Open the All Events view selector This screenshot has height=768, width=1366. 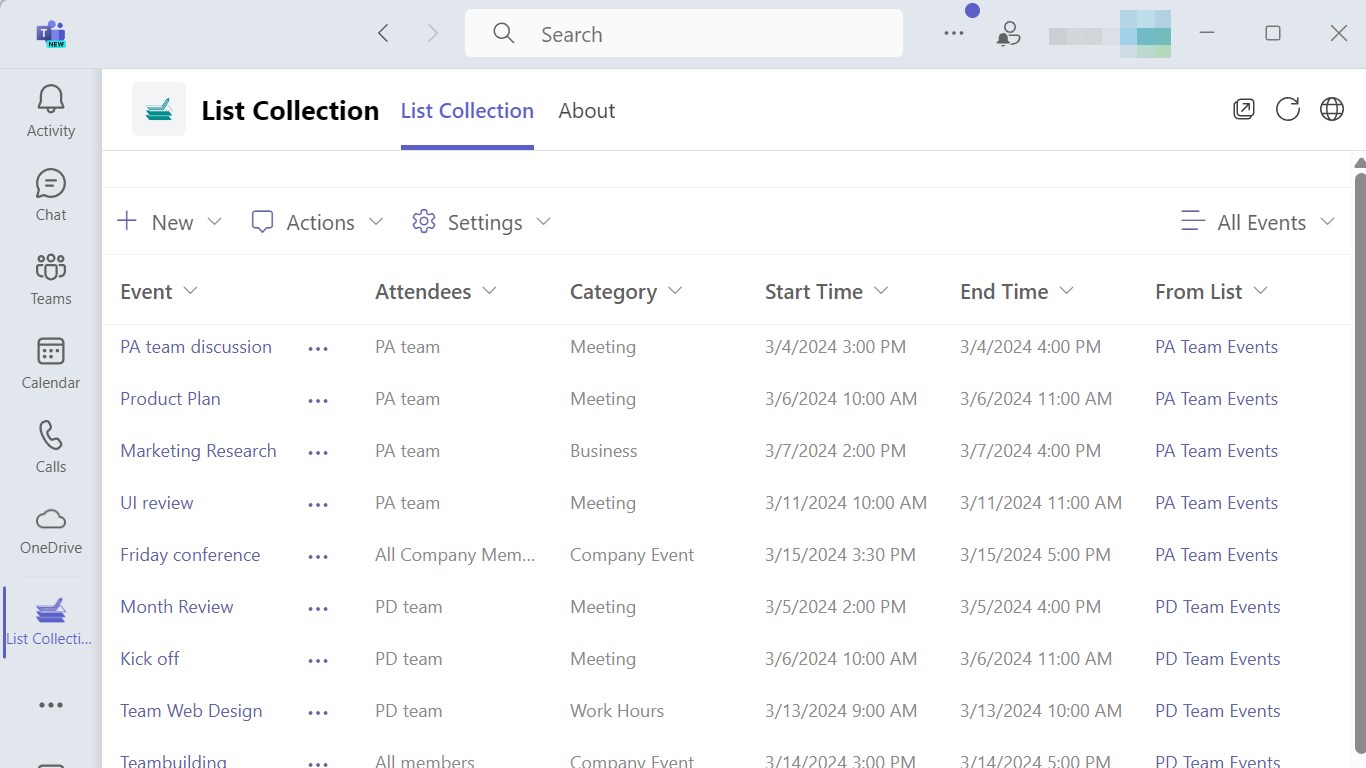click(1259, 222)
